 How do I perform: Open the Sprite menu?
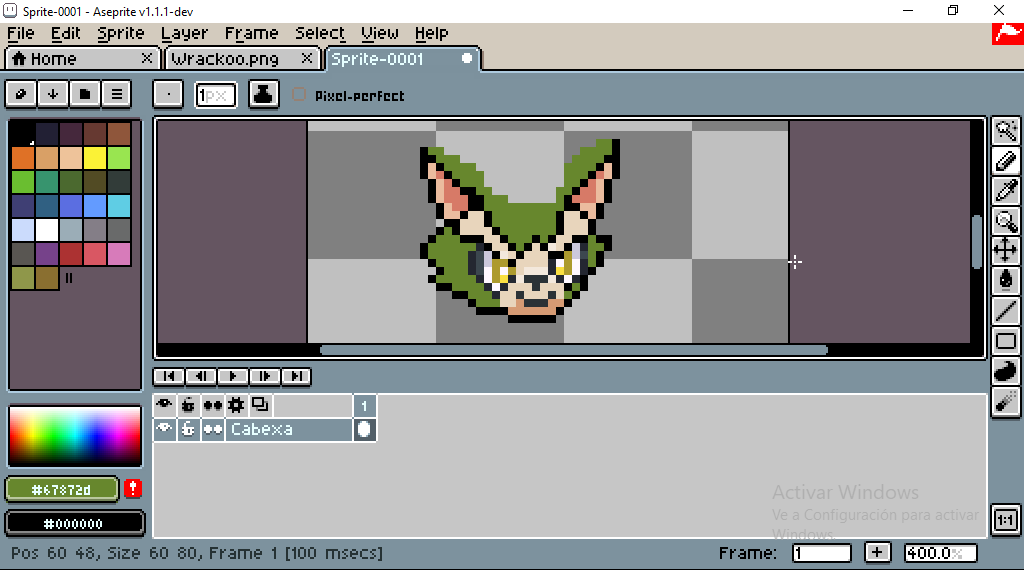tap(120, 33)
